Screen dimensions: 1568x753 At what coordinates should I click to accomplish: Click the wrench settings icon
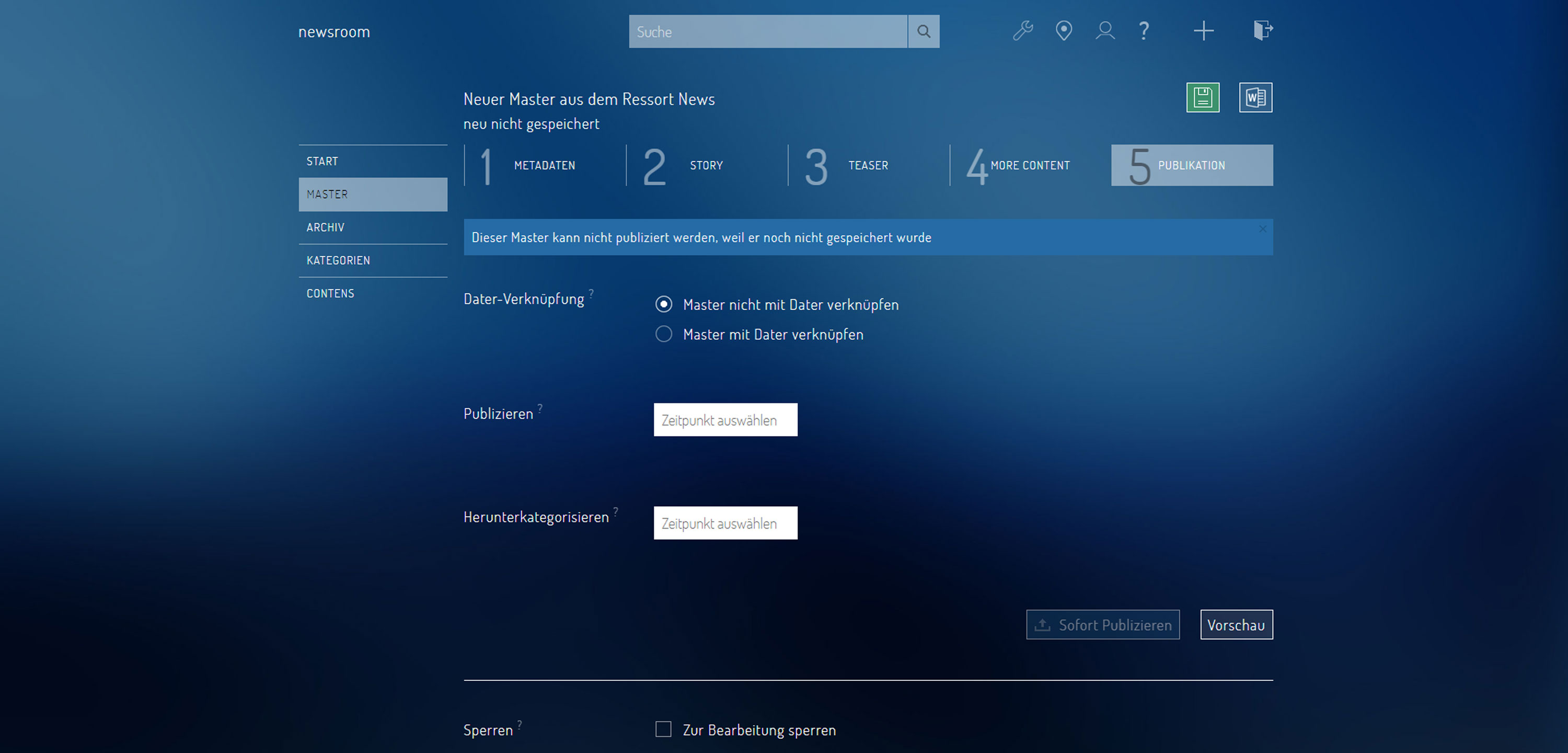1023,30
